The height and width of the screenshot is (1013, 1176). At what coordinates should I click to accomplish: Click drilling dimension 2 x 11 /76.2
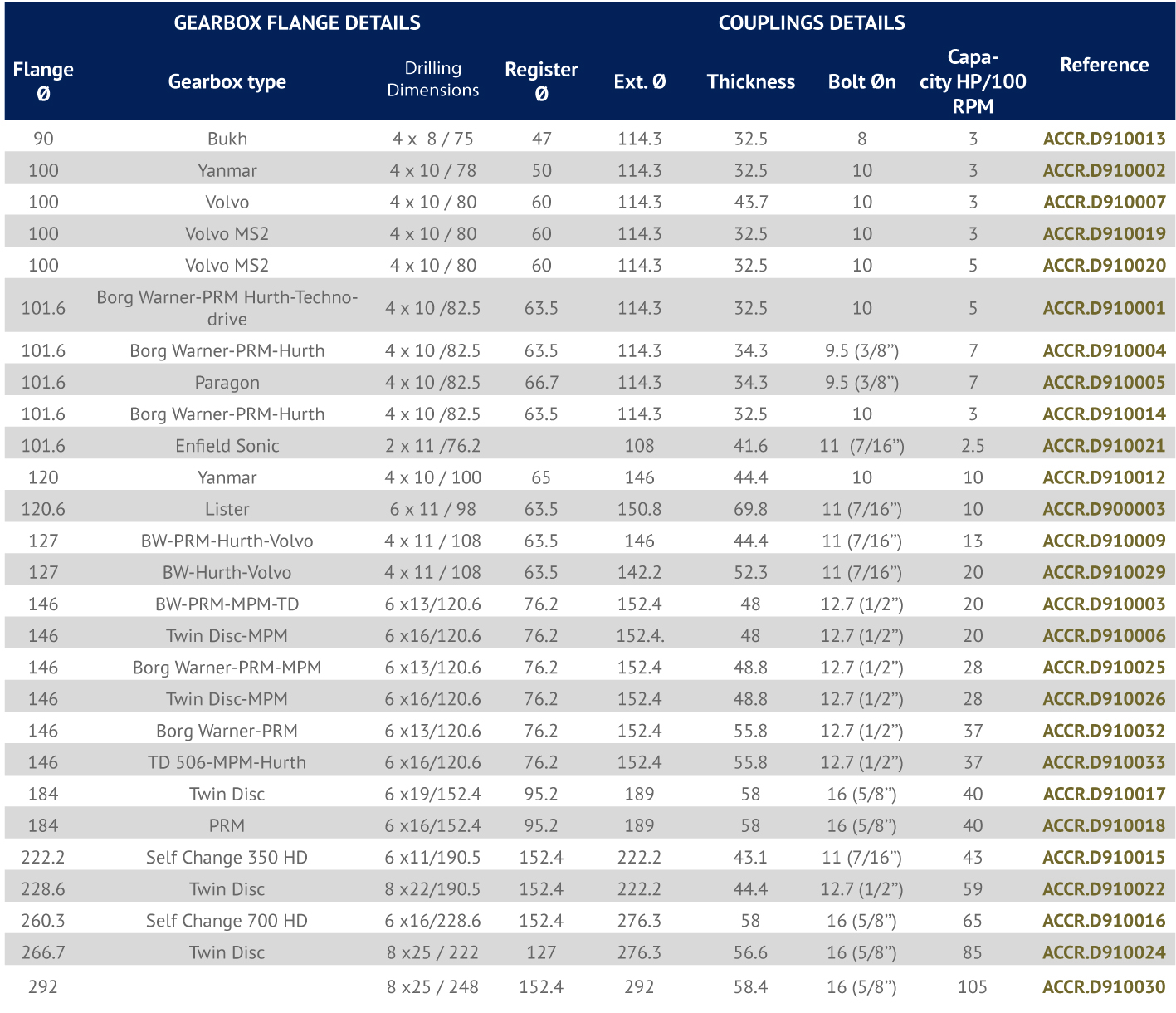coord(433,445)
